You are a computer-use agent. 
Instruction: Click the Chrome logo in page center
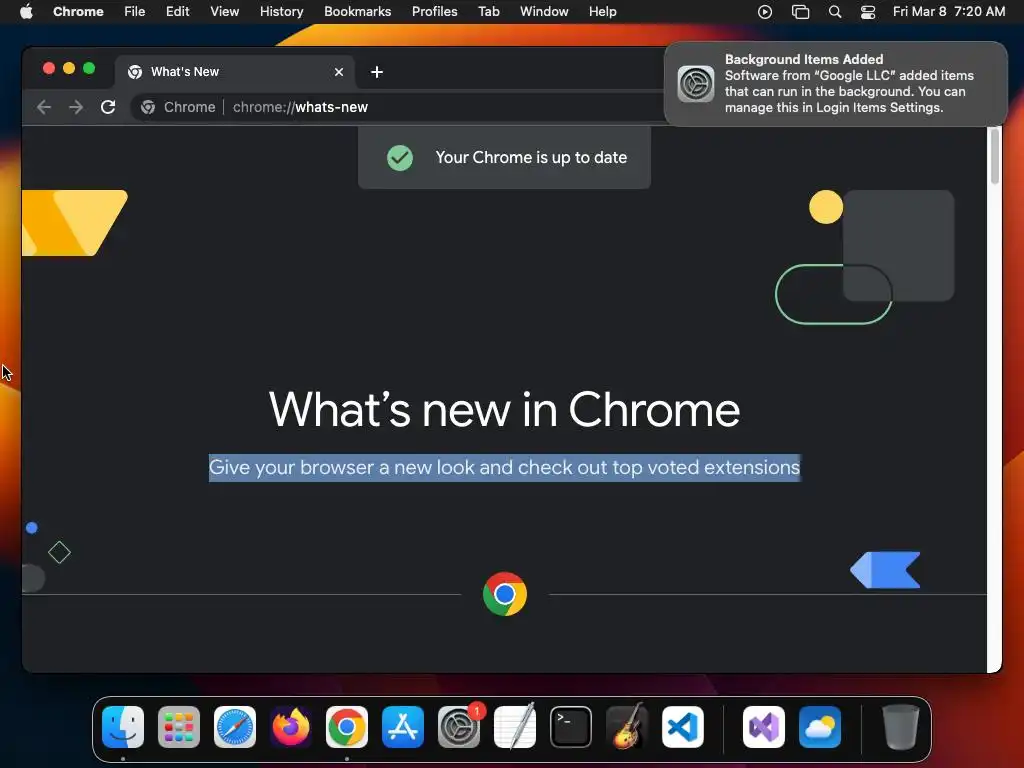tap(504, 594)
